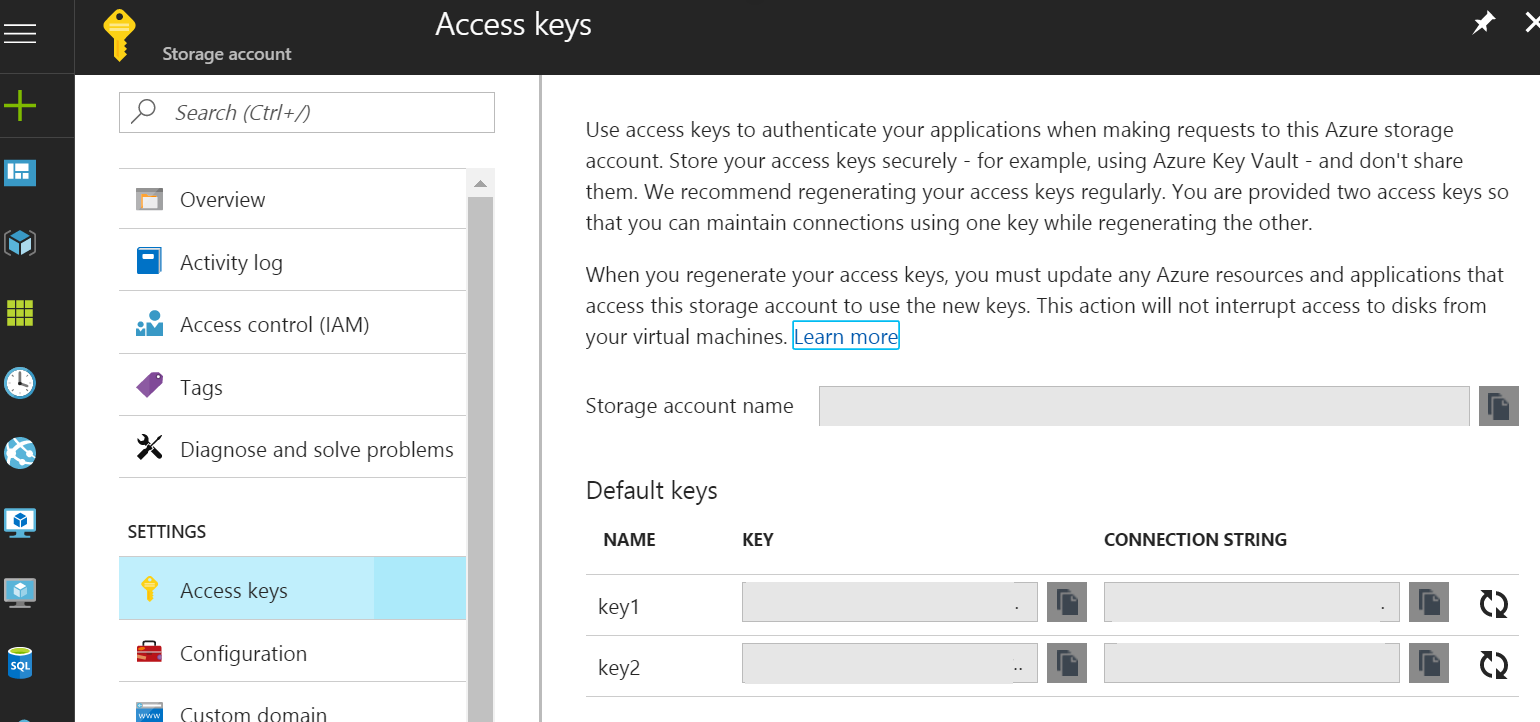The width and height of the screenshot is (1540, 722).
Task: Click the NAME column header
Action: click(x=629, y=539)
